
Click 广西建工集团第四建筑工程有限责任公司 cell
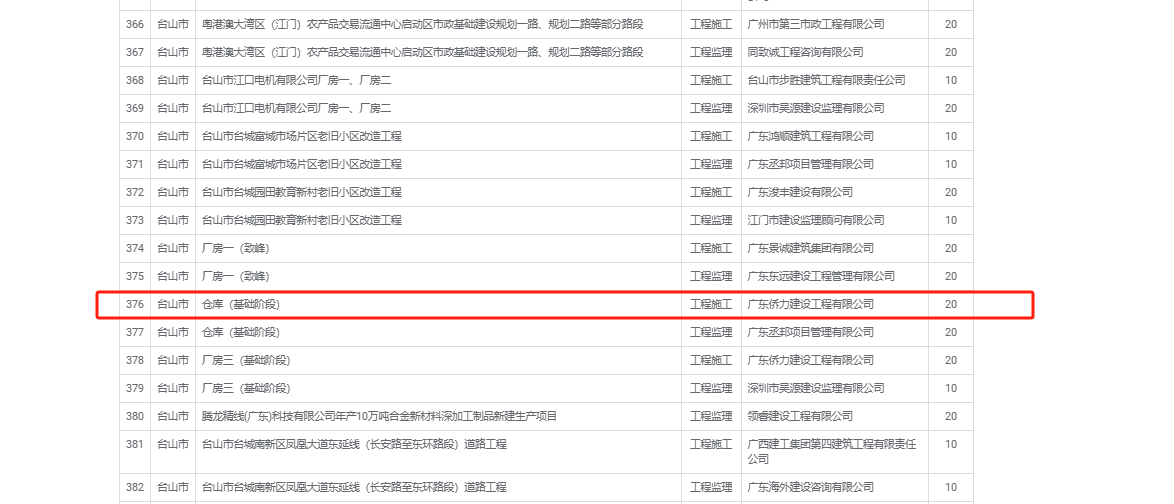[832, 451]
